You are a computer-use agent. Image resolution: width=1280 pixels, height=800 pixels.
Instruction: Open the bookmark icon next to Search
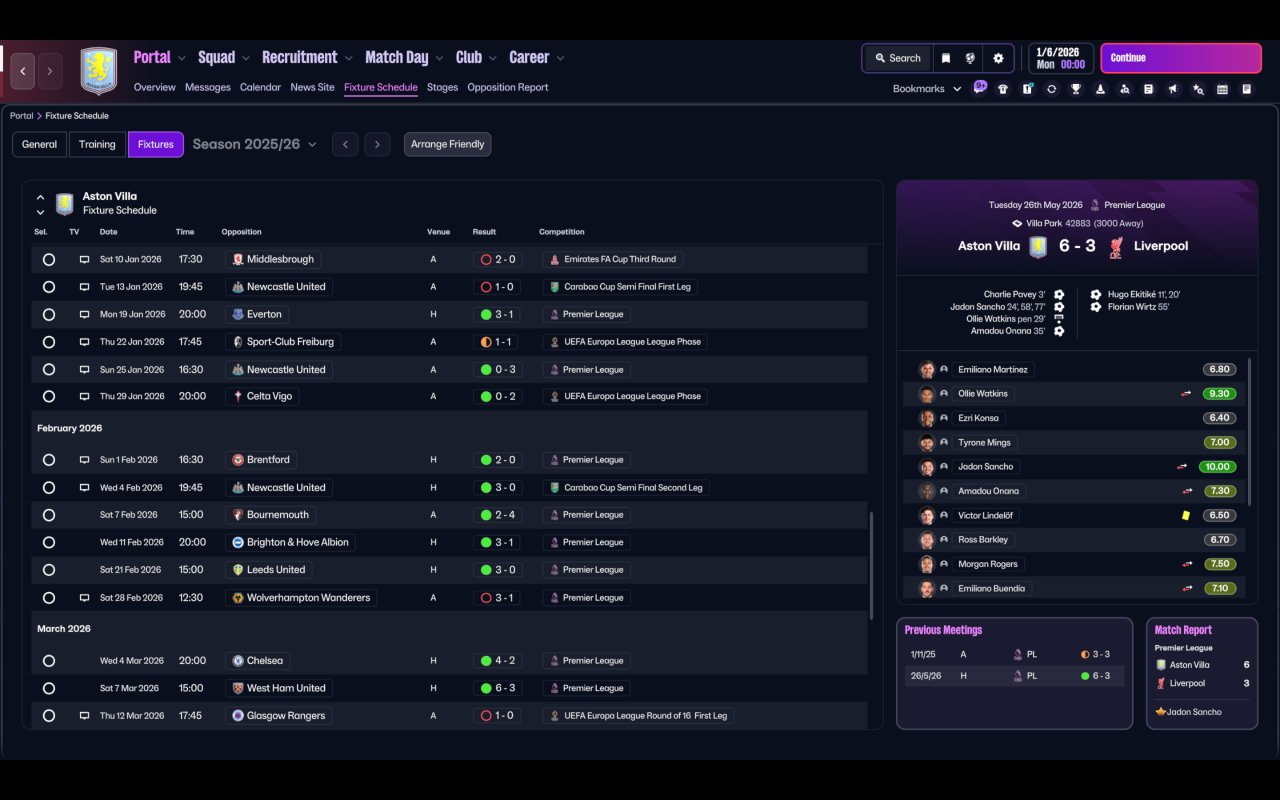[x=945, y=58]
